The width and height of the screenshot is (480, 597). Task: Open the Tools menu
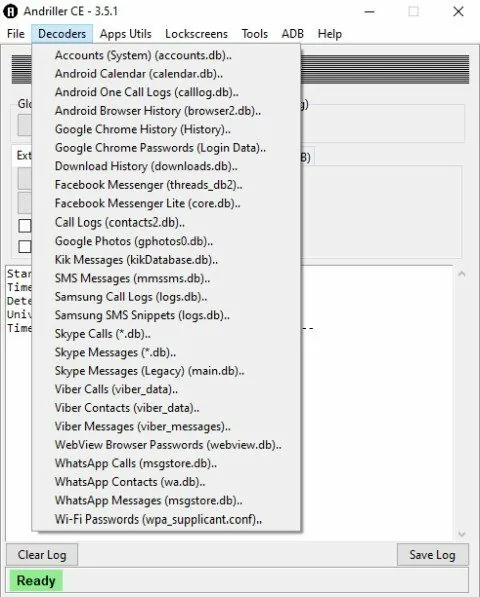pyautogui.click(x=255, y=34)
